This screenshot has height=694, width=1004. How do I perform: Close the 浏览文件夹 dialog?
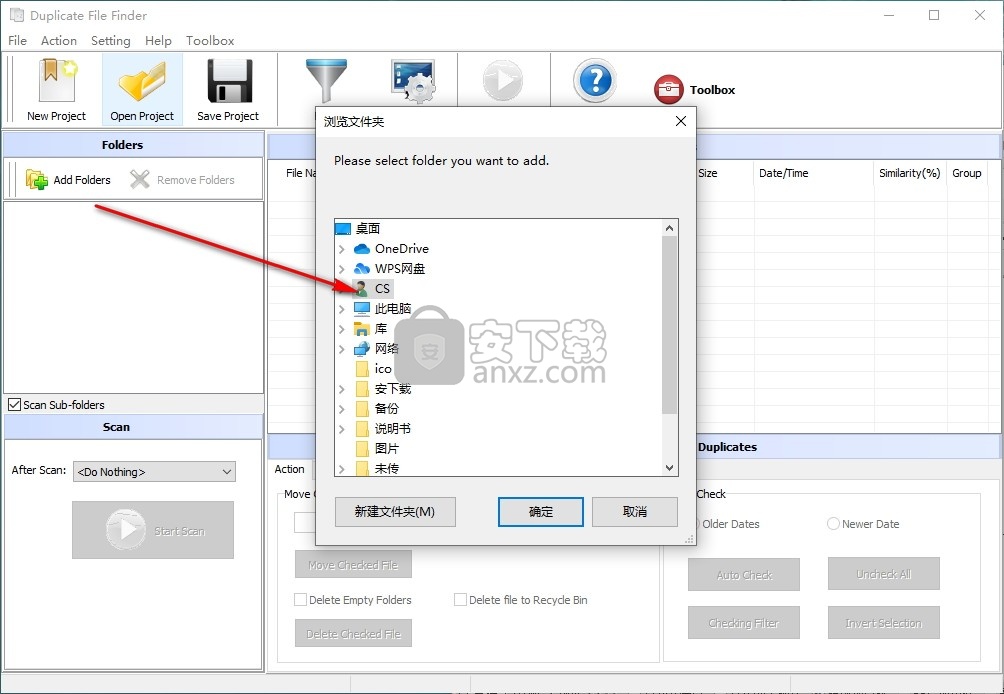pos(681,121)
